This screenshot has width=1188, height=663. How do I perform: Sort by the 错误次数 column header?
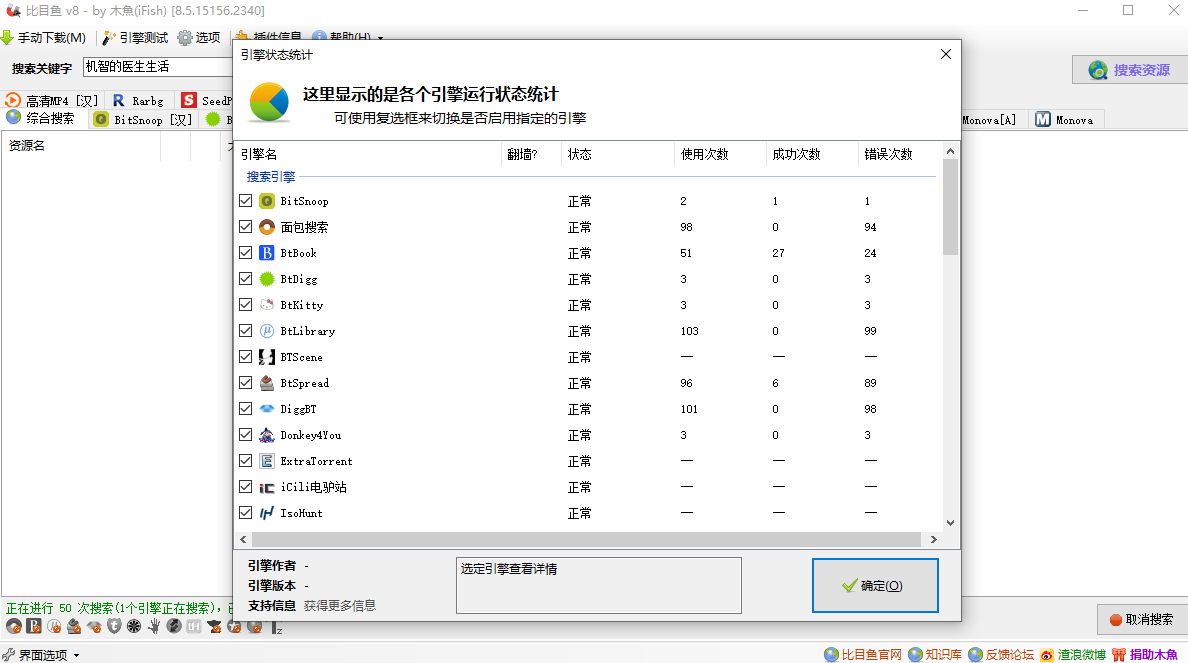tap(900, 154)
